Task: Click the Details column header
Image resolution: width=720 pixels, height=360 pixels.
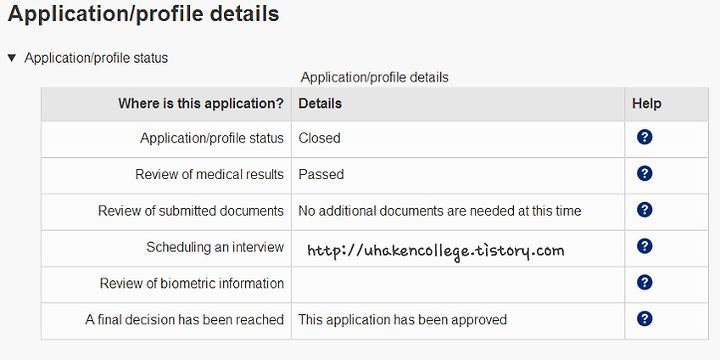Action: coord(320,104)
